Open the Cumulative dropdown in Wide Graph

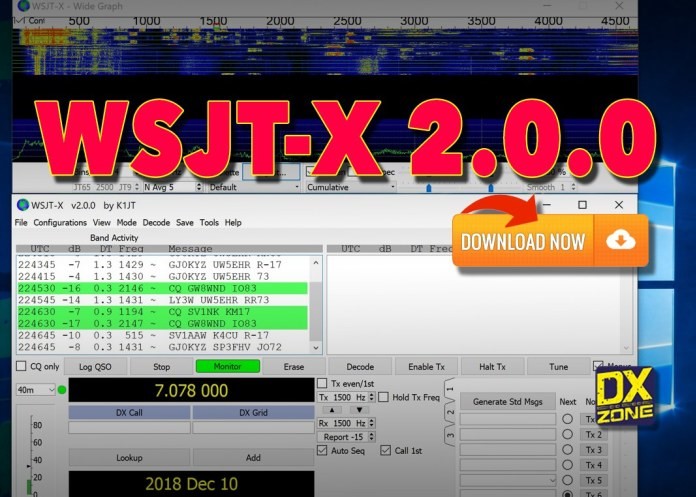(351, 187)
